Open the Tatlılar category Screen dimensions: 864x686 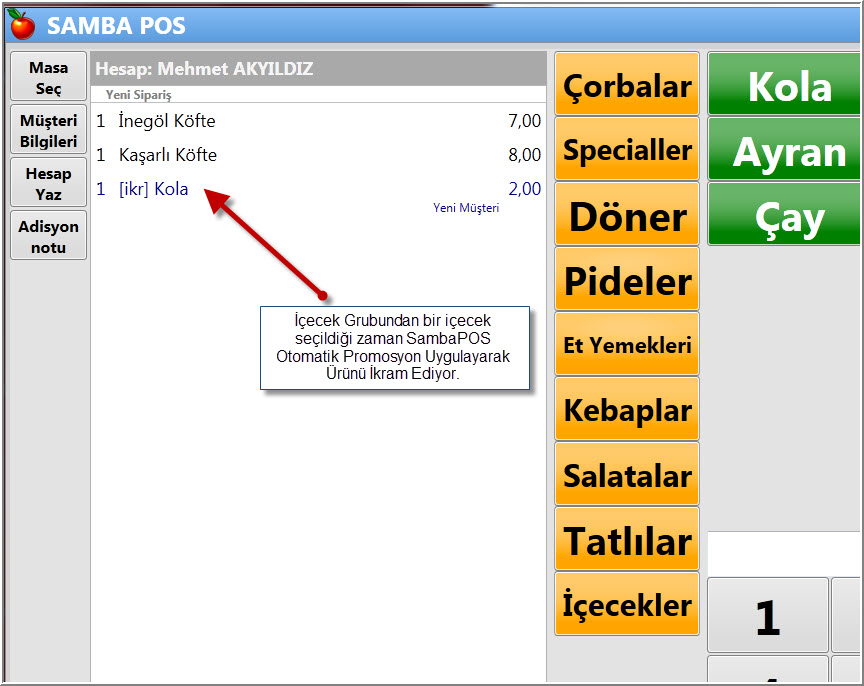pos(626,539)
